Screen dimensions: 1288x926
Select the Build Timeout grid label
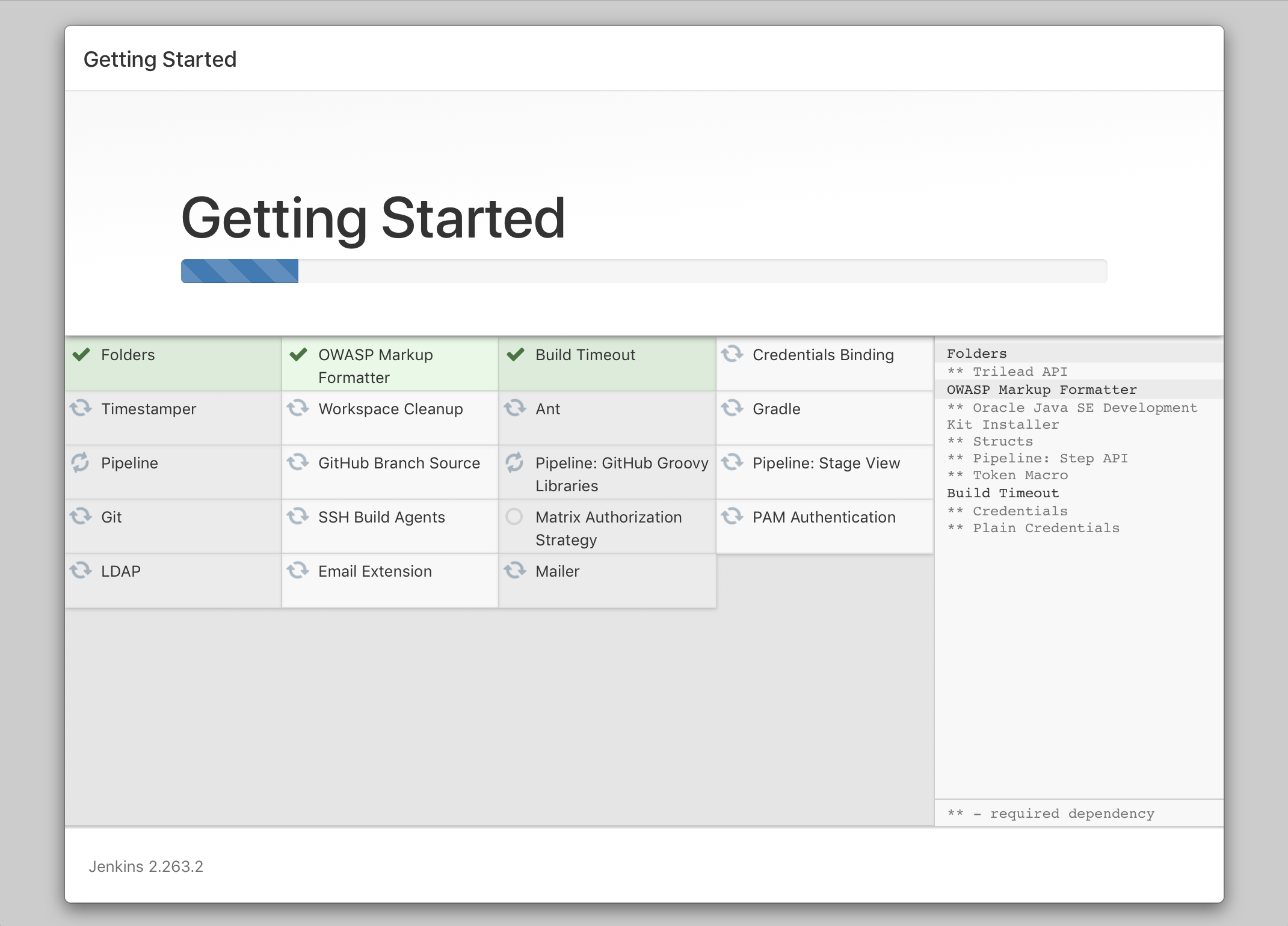(585, 355)
